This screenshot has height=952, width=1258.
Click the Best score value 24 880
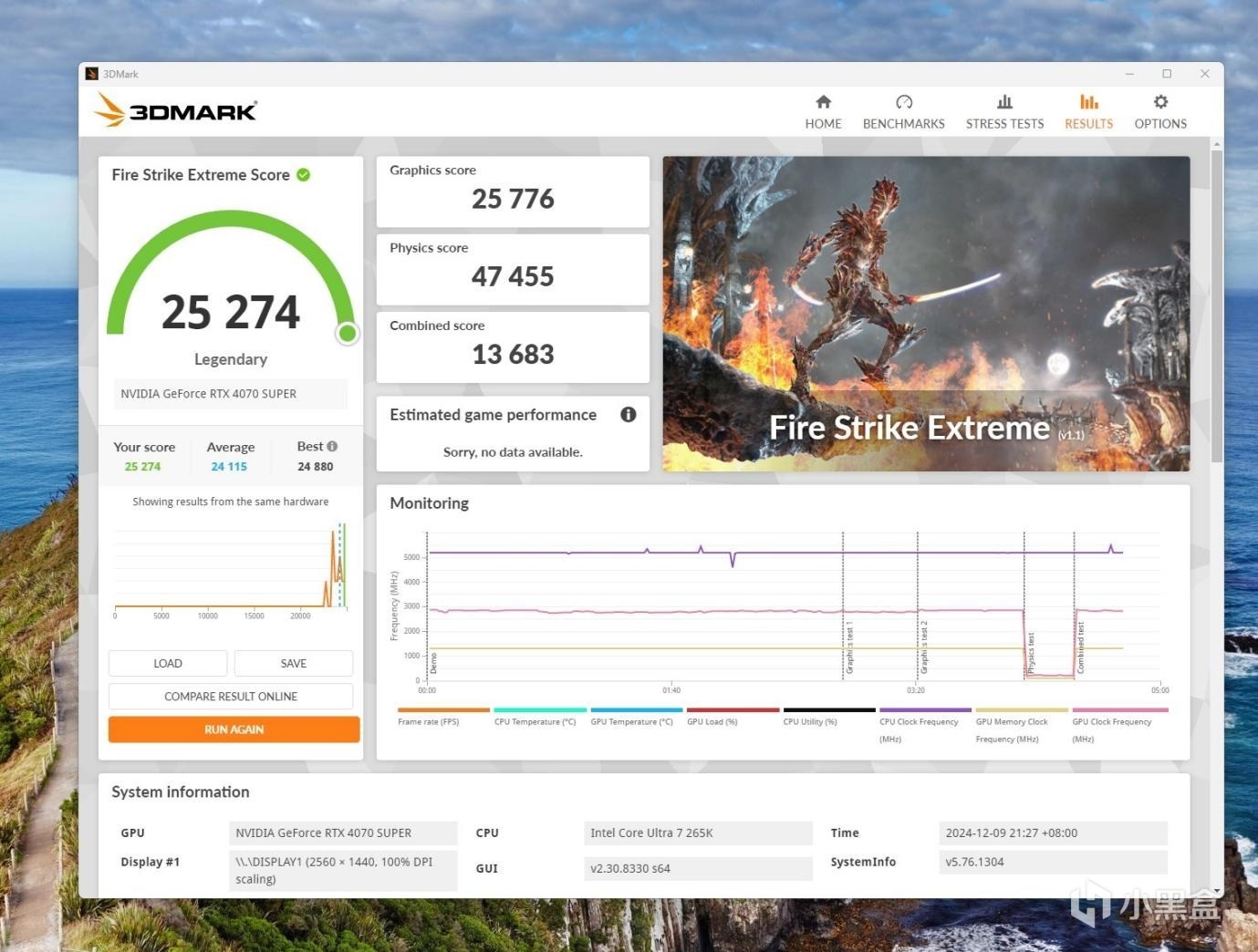coord(316,467)
